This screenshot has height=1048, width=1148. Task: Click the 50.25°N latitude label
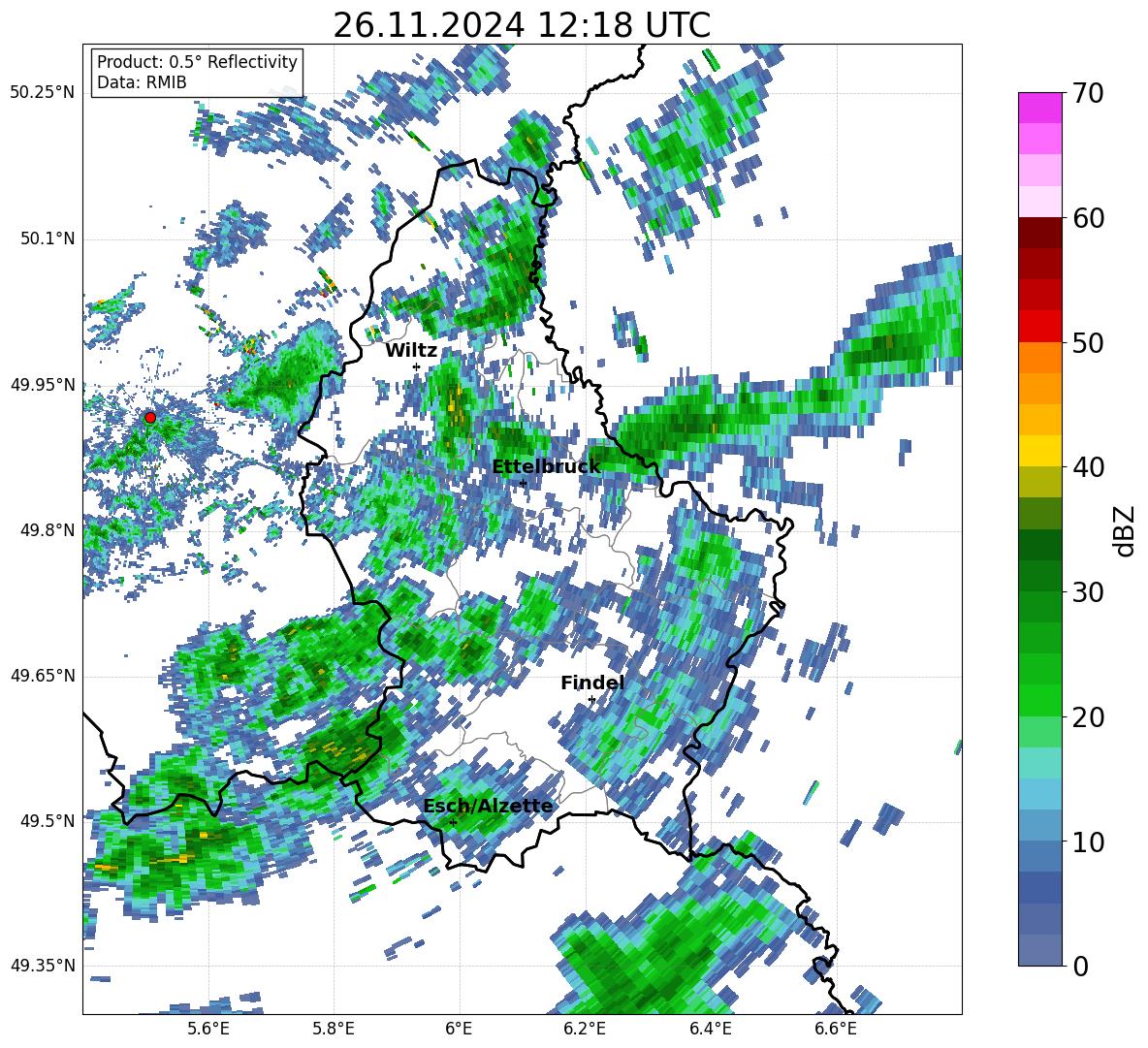click(43, 93)
